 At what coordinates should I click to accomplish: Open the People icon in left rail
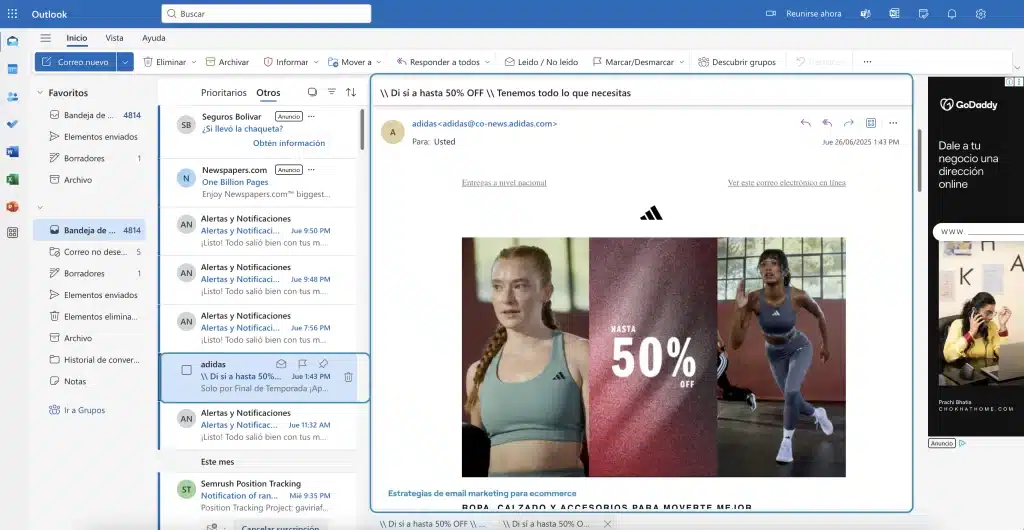pos(12,97)
